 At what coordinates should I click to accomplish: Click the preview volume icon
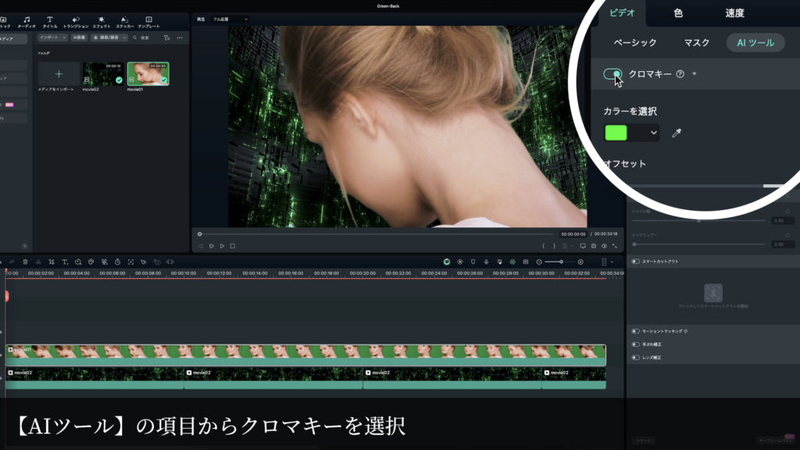tap(604, 246)
